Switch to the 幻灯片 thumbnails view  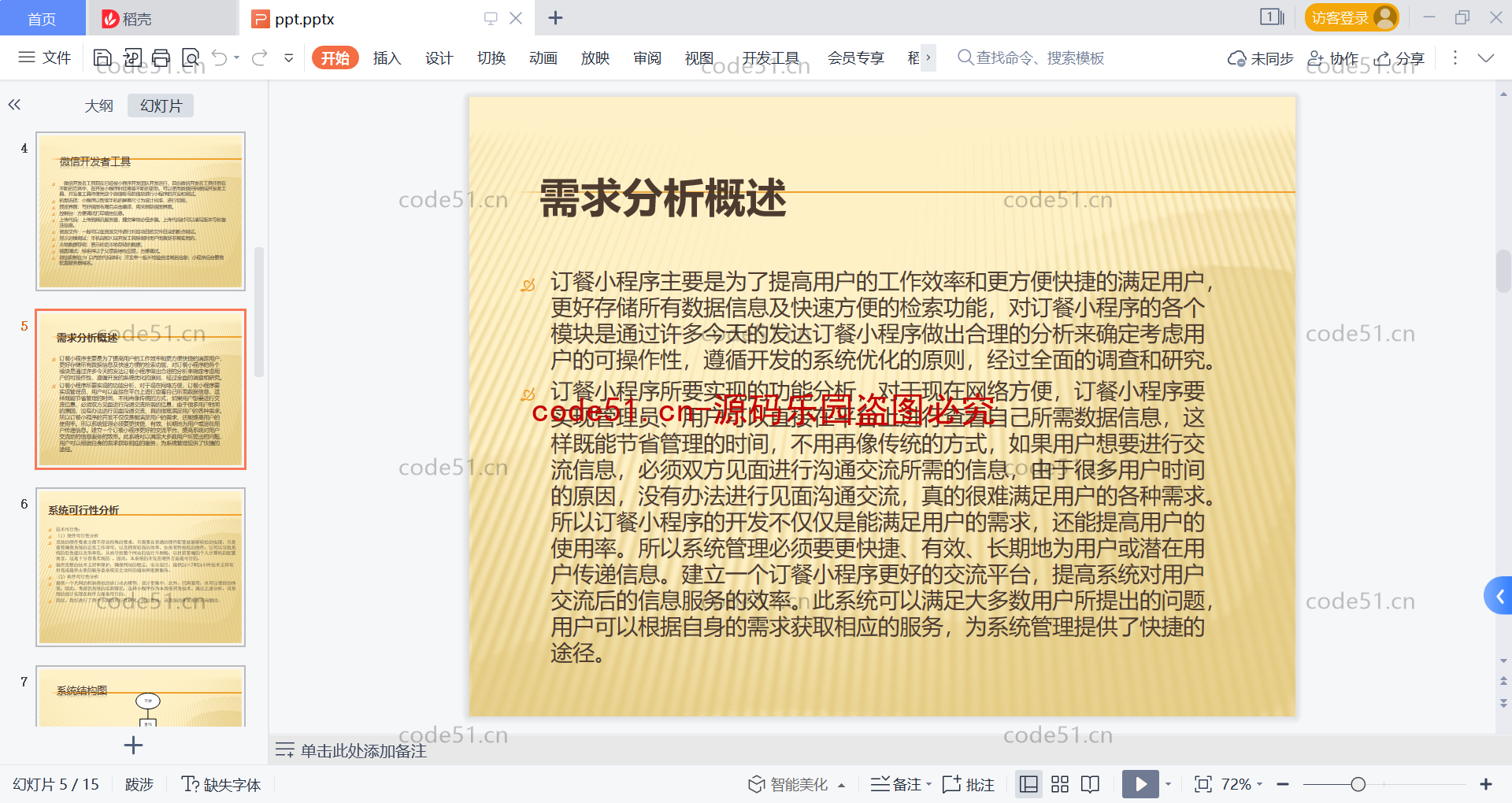(161, 105)
